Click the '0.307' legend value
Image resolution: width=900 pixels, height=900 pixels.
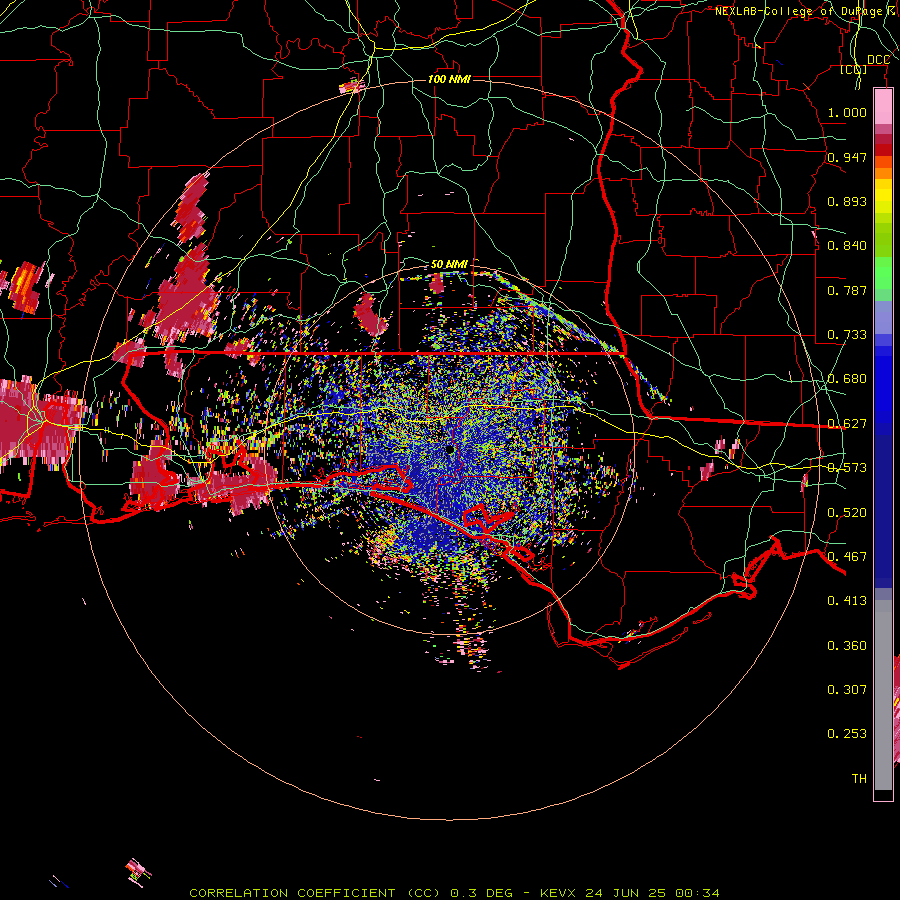847,690
